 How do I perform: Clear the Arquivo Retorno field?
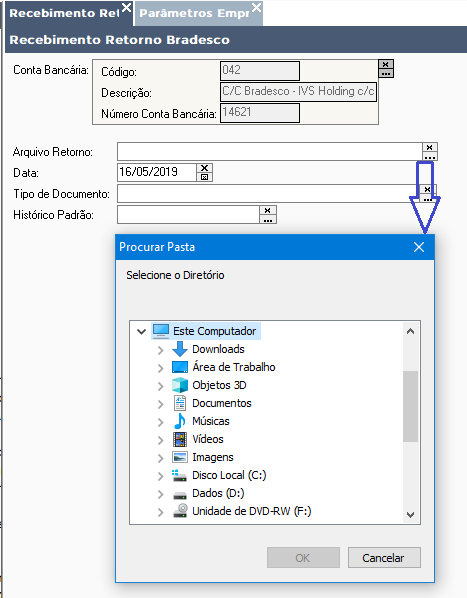click(x=430, y=147)
